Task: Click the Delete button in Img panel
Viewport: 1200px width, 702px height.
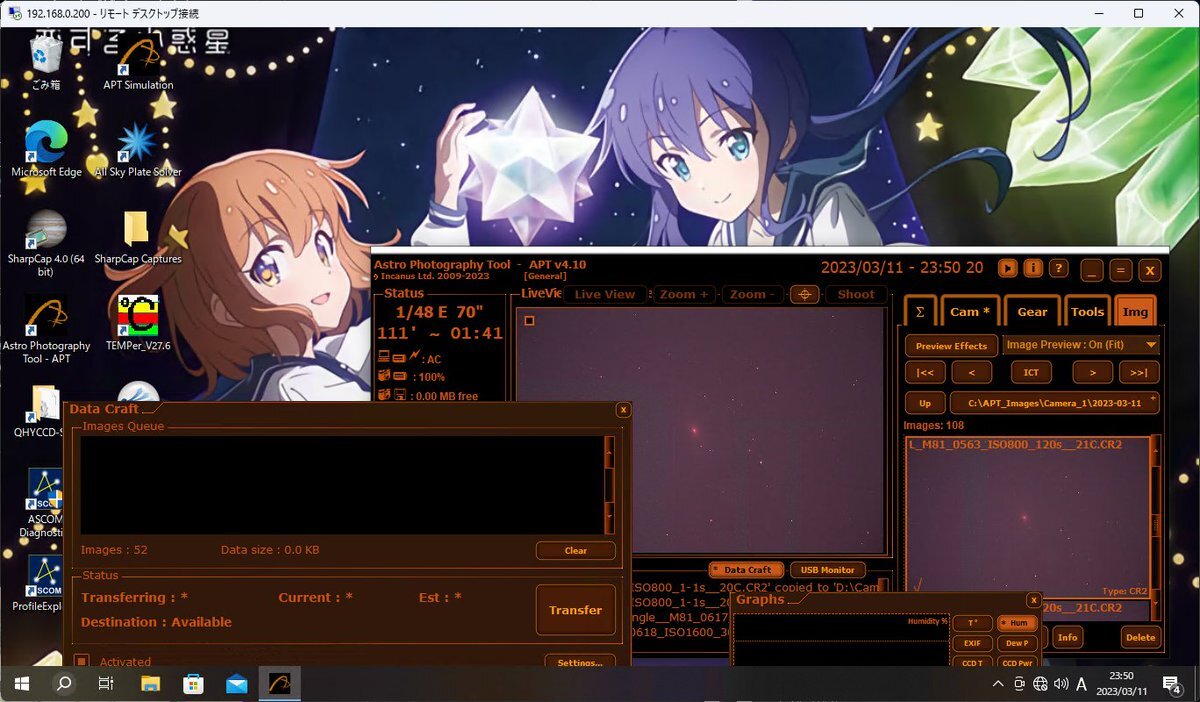Action: click(x=1140, y=637)
